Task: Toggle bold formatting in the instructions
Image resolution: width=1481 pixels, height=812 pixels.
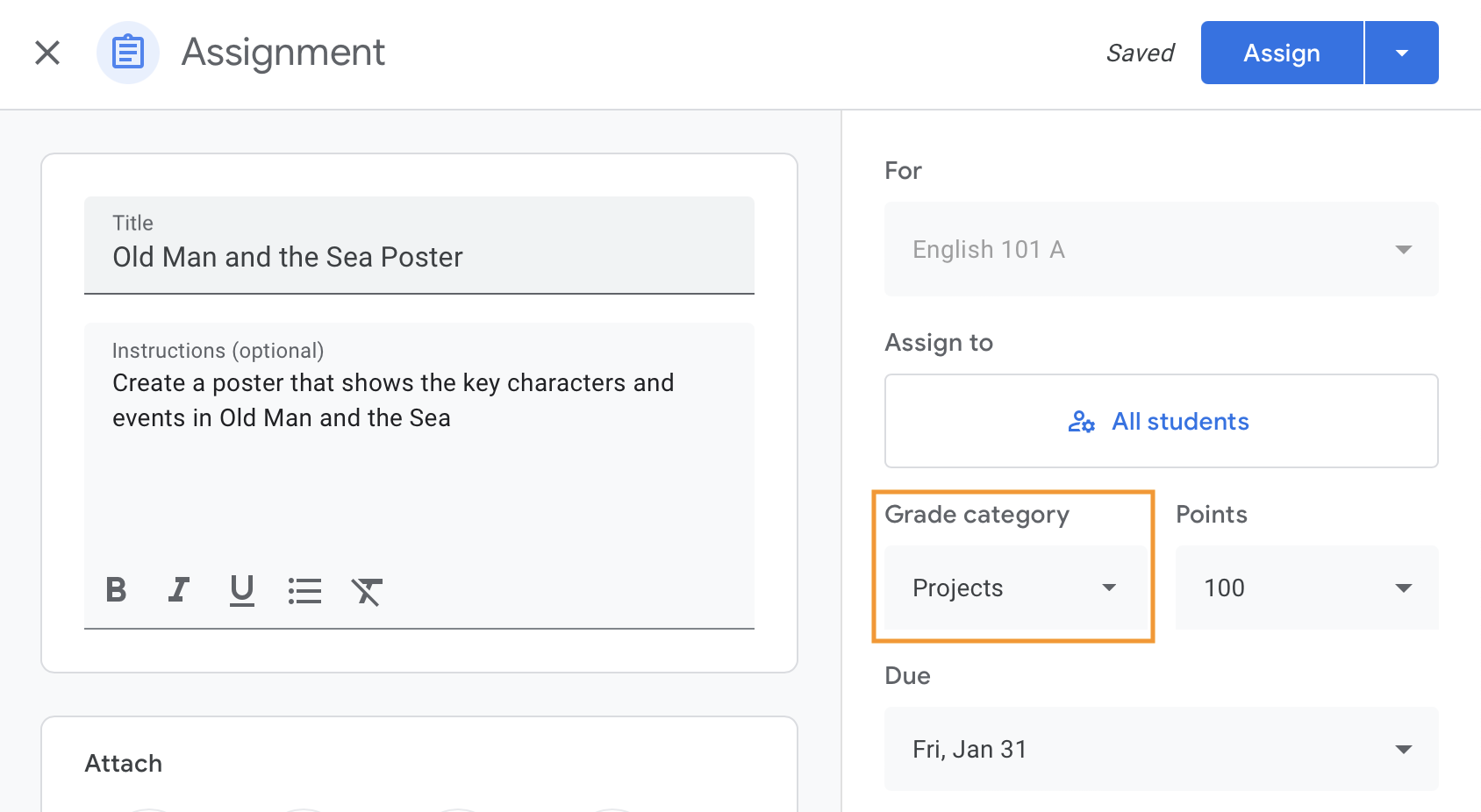Action: pos(116,590)
